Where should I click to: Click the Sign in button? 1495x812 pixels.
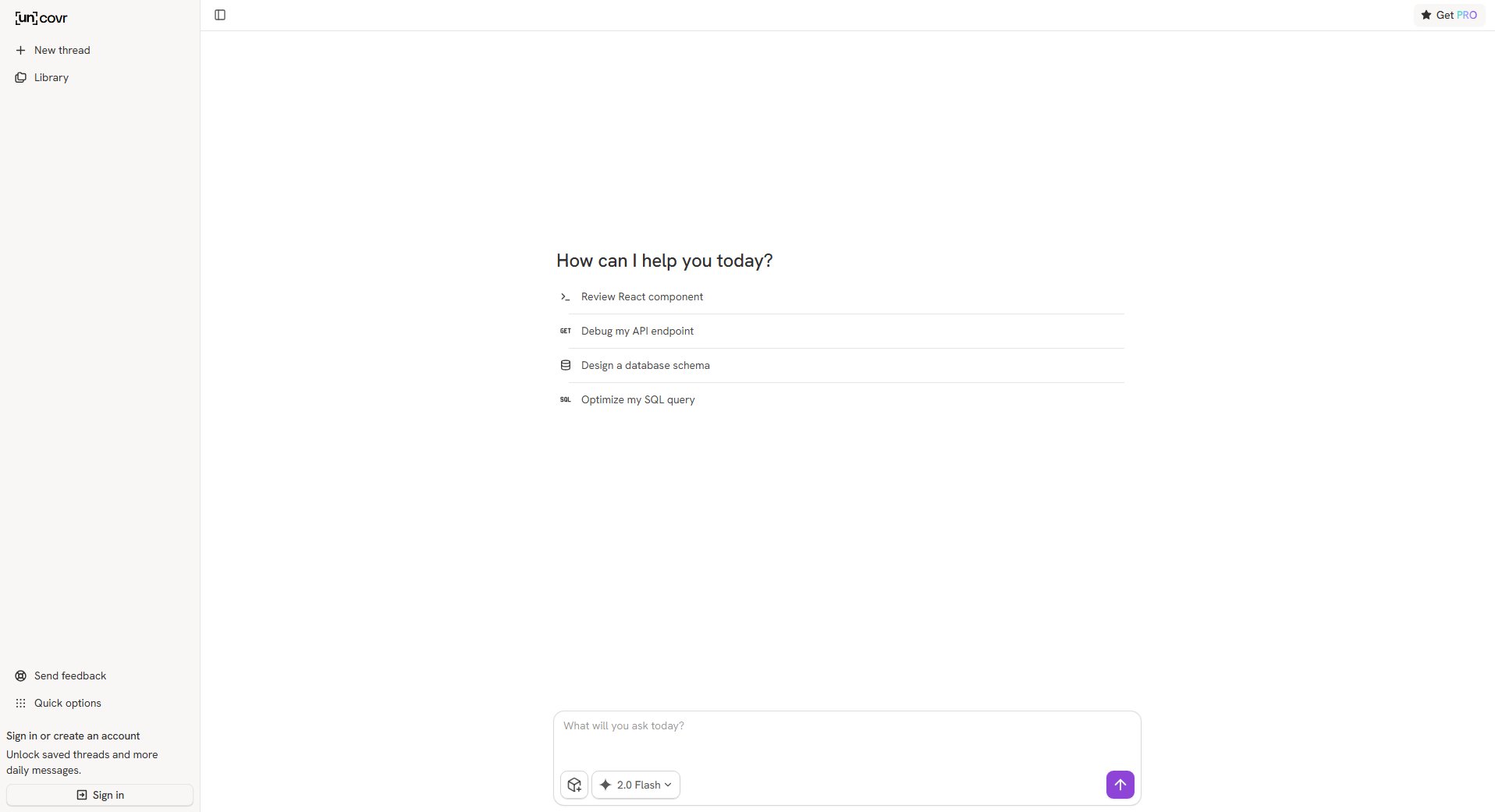click(x=99, y=795)
